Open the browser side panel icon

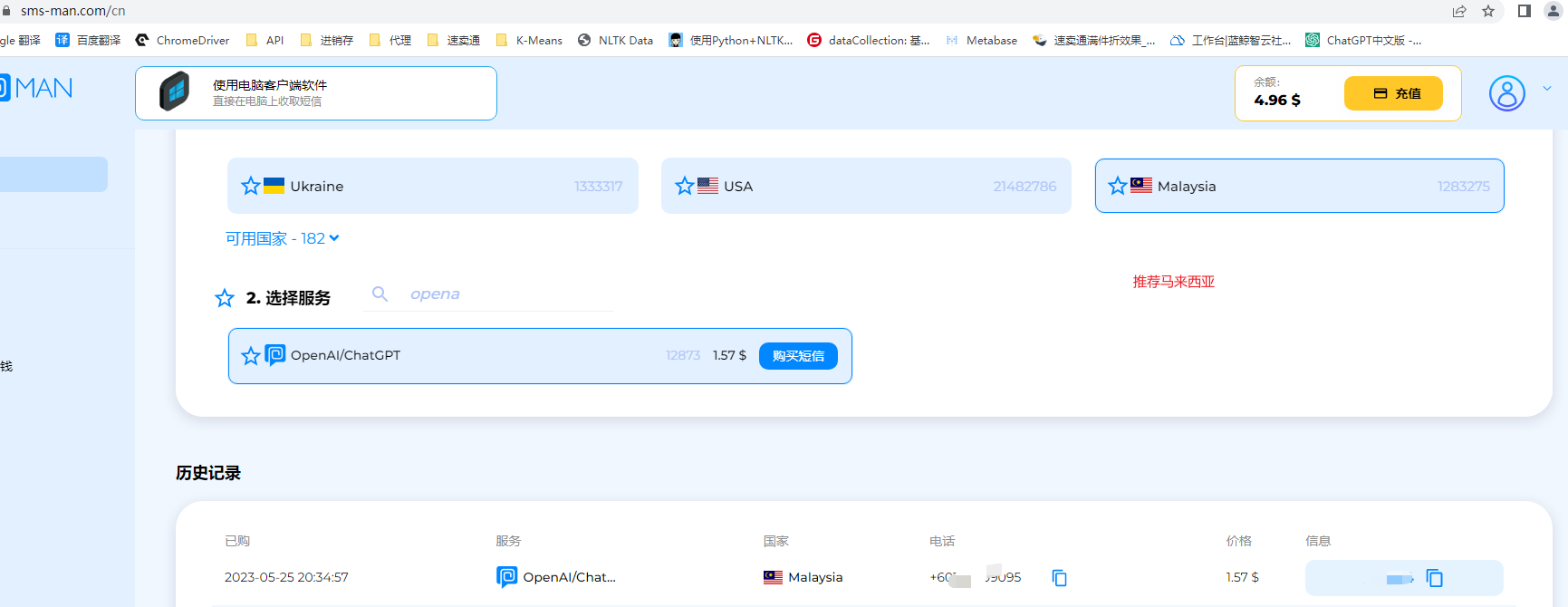(x=1525, y=11)
